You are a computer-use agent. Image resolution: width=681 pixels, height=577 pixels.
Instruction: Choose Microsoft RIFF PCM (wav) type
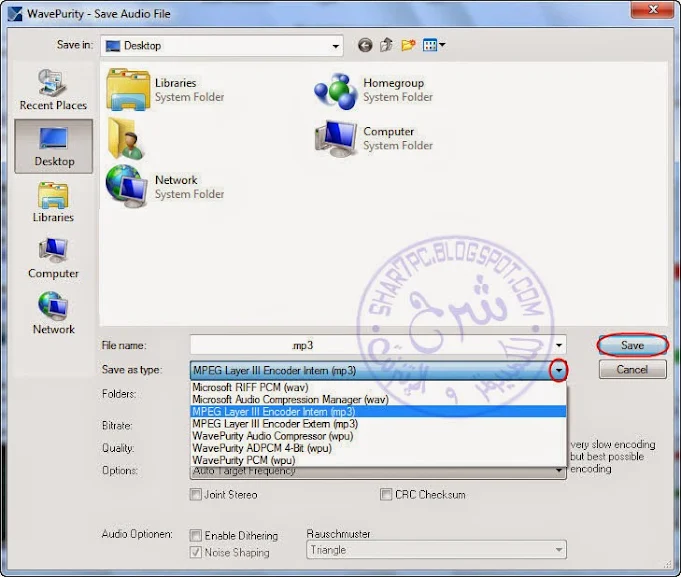378,387
